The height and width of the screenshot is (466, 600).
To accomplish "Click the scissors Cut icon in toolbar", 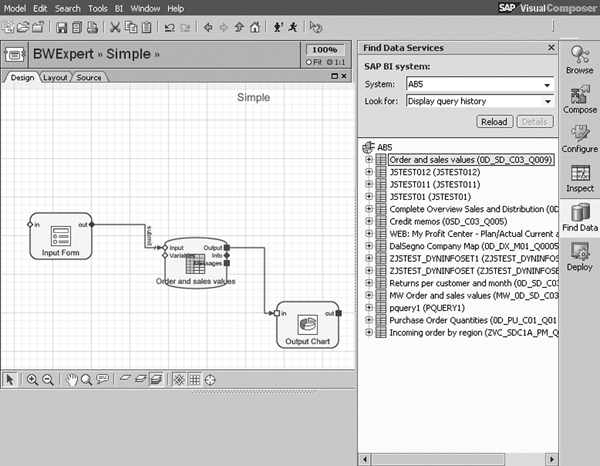I will pos(117,26).
